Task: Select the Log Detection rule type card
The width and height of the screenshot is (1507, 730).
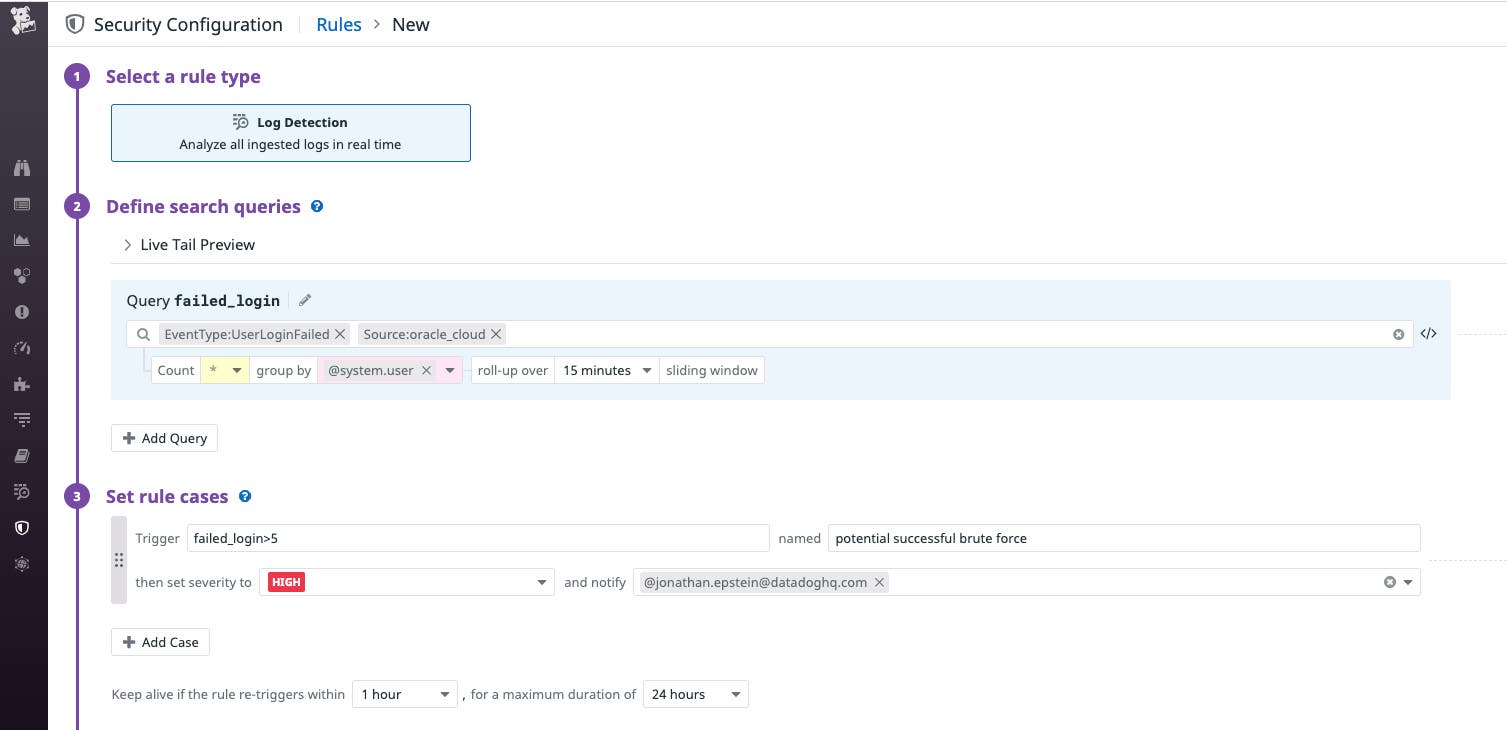Action: tap(290, 132)
